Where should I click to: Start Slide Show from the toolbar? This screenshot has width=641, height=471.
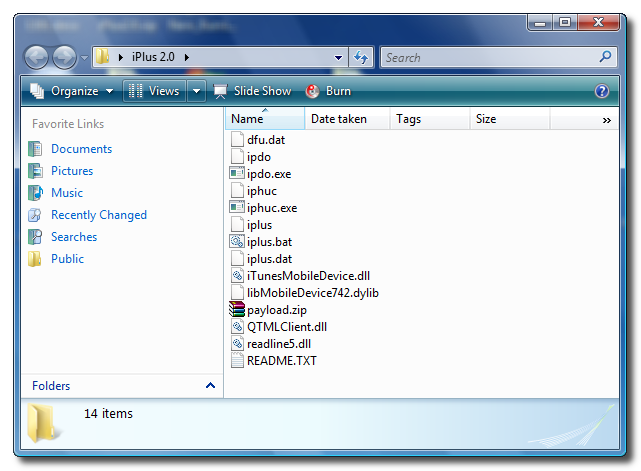pos(253,91)
